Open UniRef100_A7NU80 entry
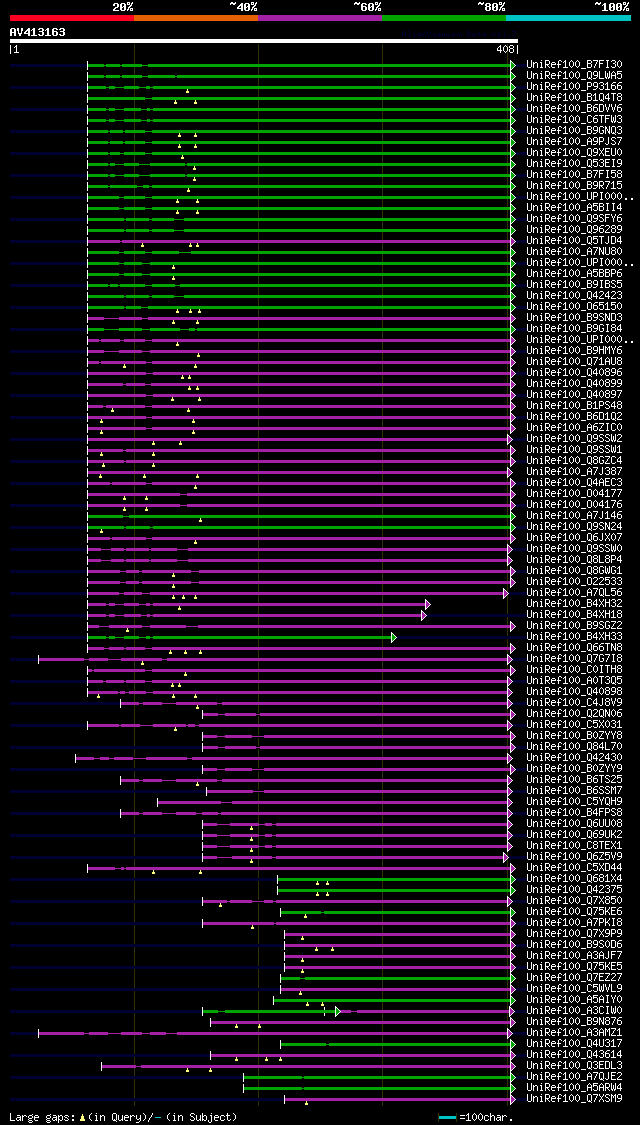 (574, 252)
